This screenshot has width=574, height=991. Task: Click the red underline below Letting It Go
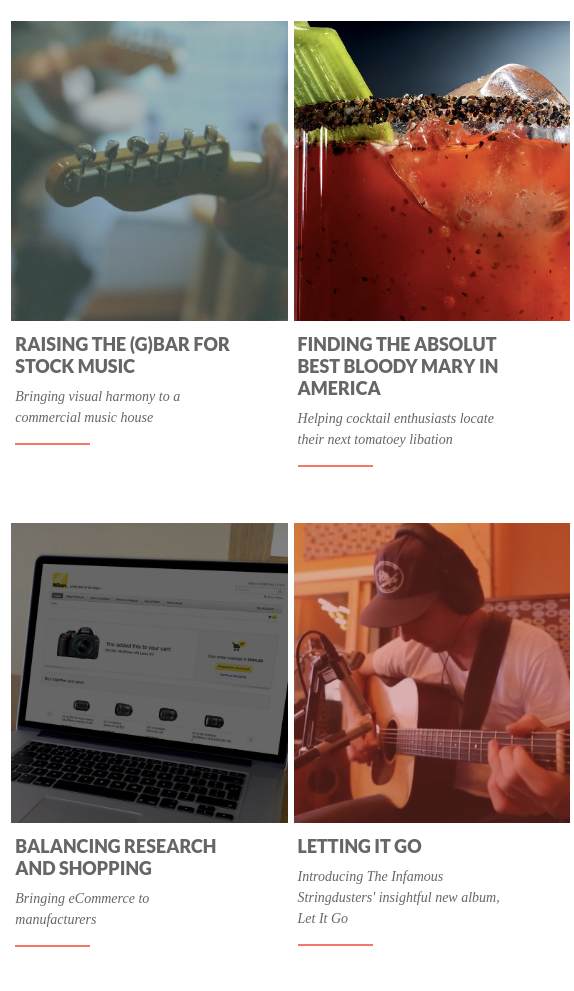click(335, 945)
